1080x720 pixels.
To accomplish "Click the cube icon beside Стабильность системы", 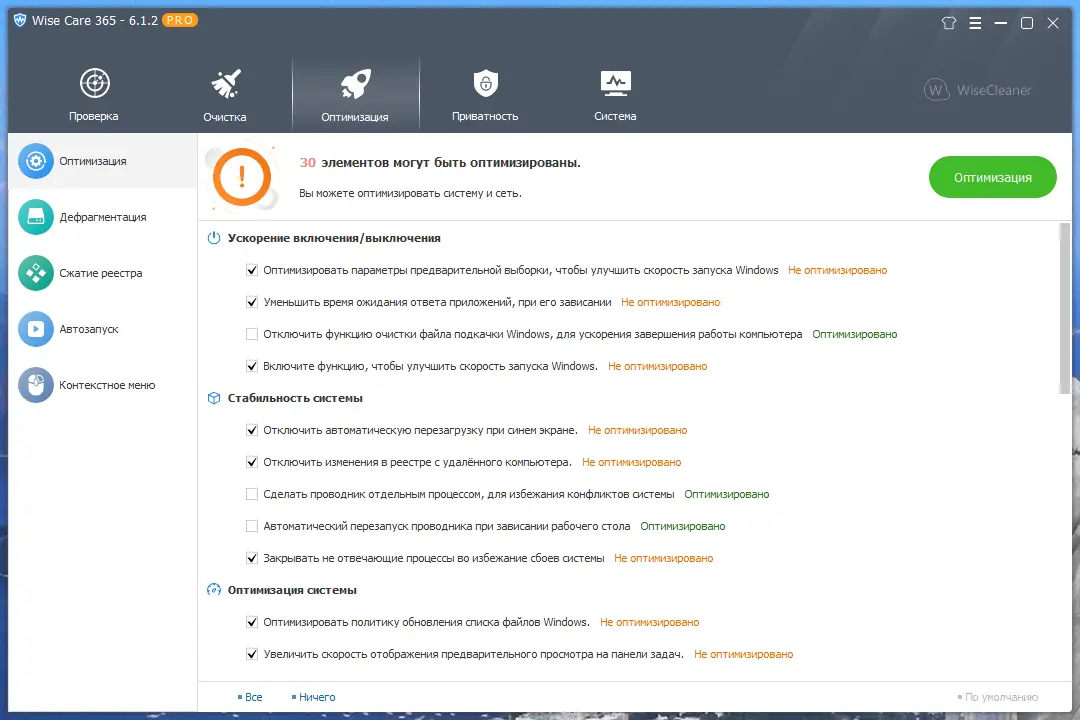I will (214, 398).
